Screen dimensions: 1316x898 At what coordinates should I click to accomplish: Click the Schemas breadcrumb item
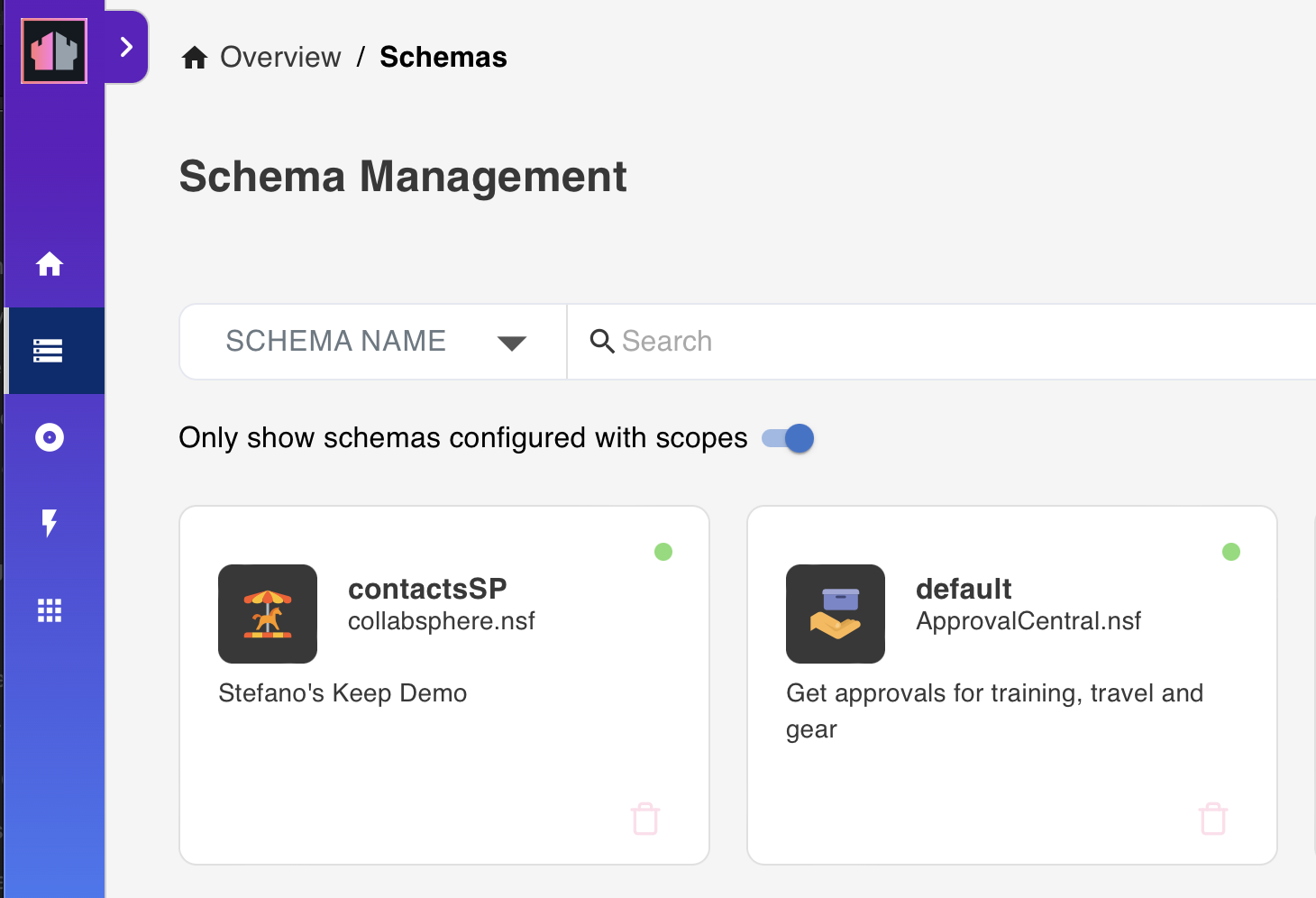(443, 57)
